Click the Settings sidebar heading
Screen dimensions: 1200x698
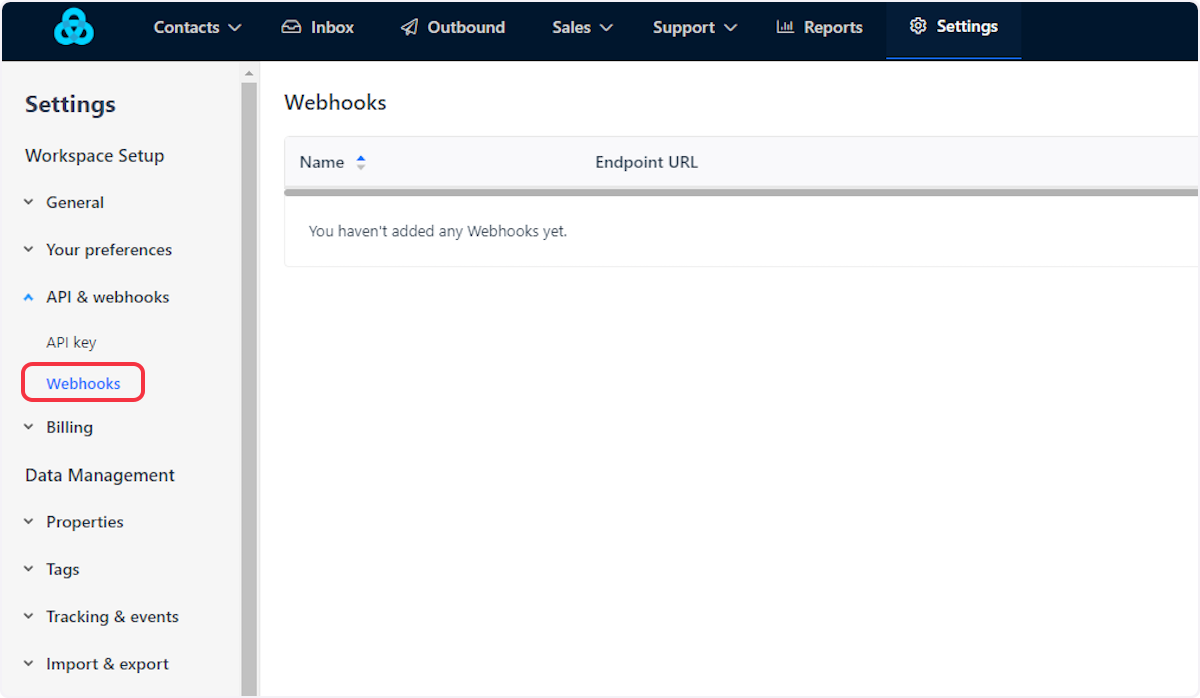(x=70, y=104)
